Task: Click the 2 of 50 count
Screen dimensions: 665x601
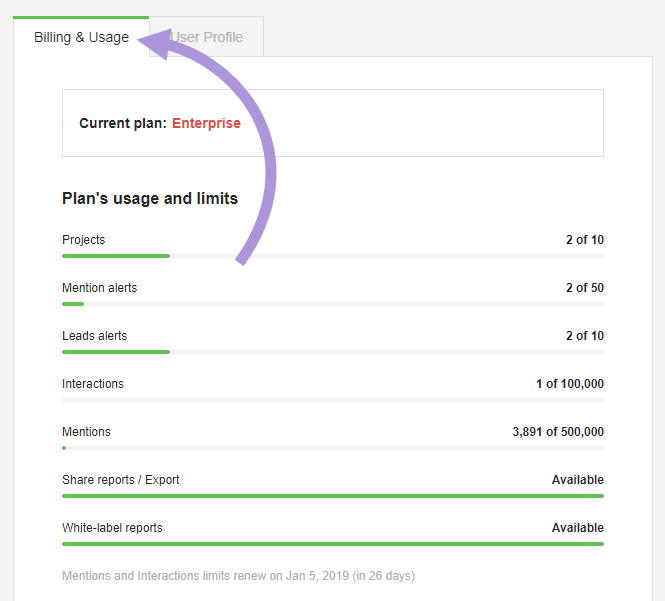Action: (585, 288)
